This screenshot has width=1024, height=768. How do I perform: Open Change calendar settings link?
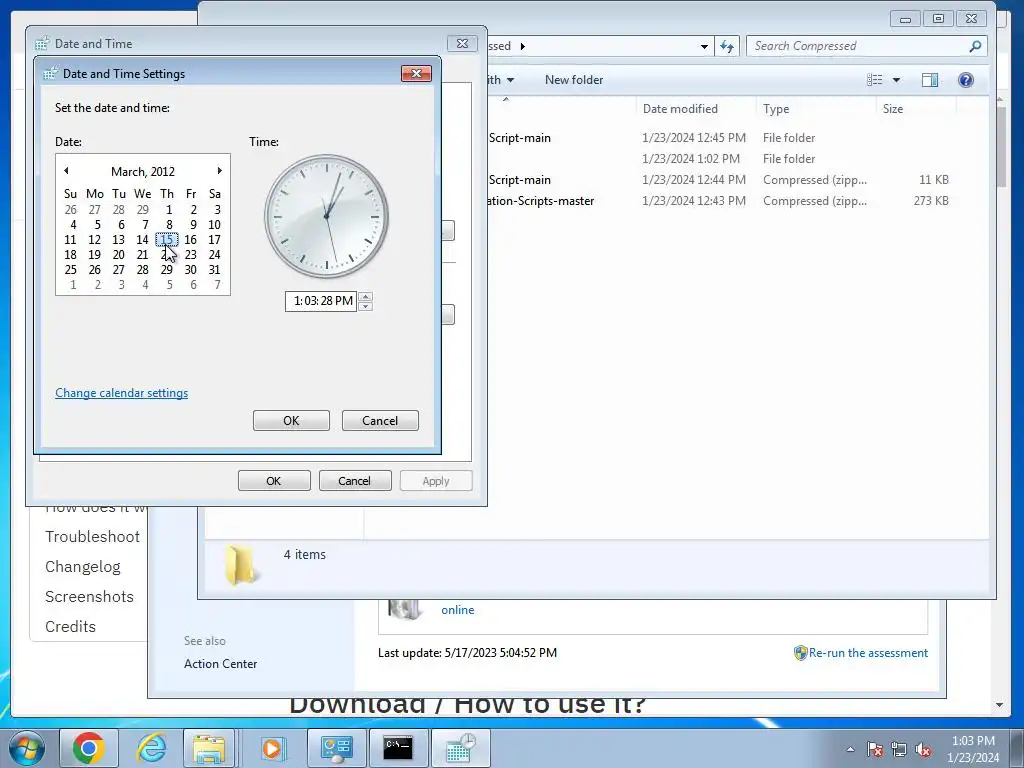coord(121,393)
